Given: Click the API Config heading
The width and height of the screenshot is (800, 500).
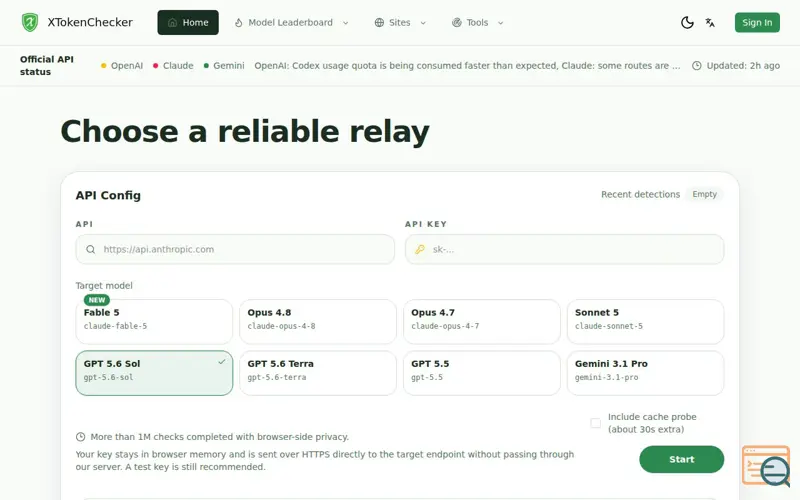Looking at the screenshot, I should 108,195.
